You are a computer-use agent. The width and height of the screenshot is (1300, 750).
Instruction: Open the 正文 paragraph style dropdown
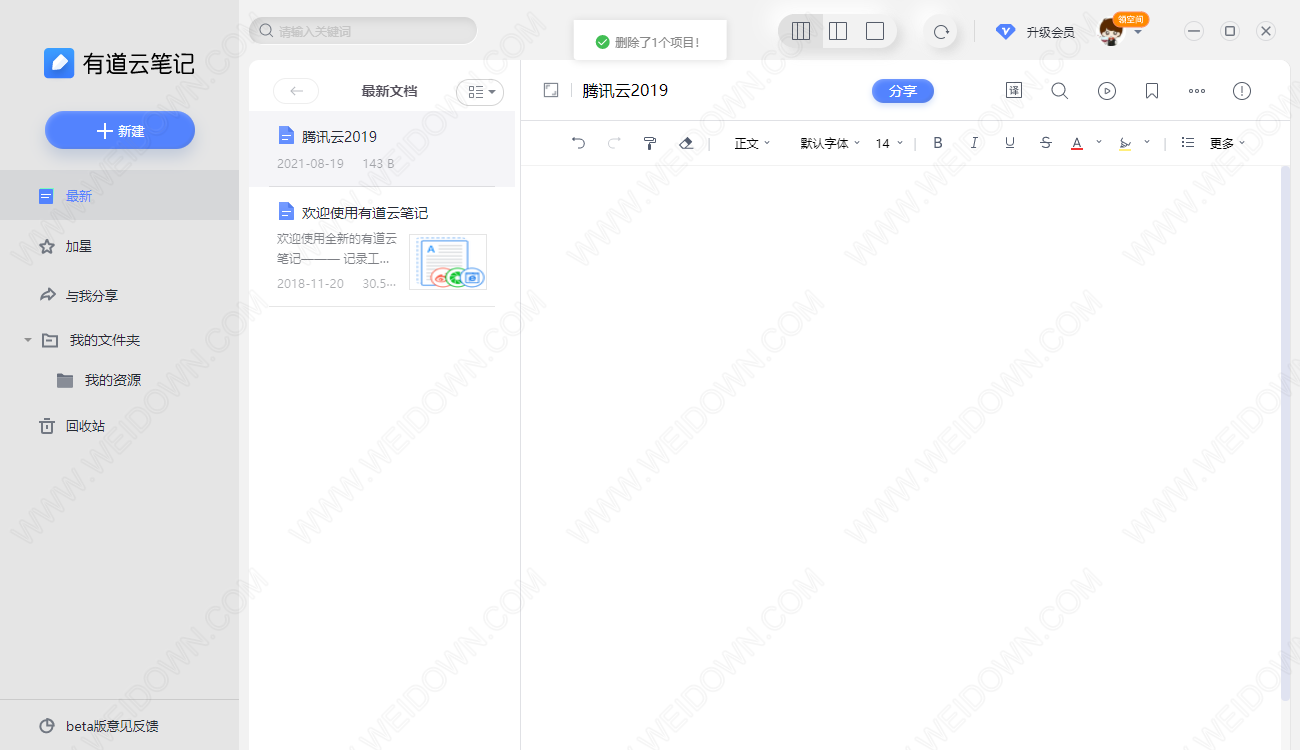(752, 143)
